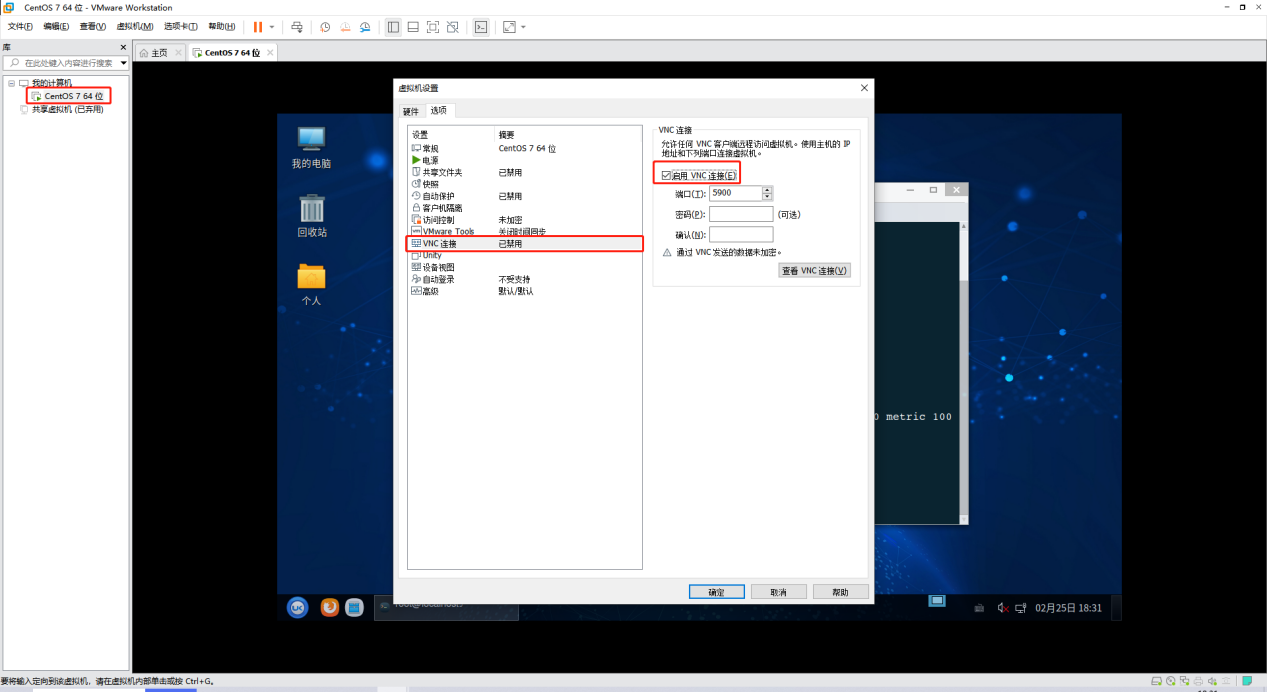Open the 虚拟机 menu
The width and height of the screenshot is (1267, 692).
[135, 27]
